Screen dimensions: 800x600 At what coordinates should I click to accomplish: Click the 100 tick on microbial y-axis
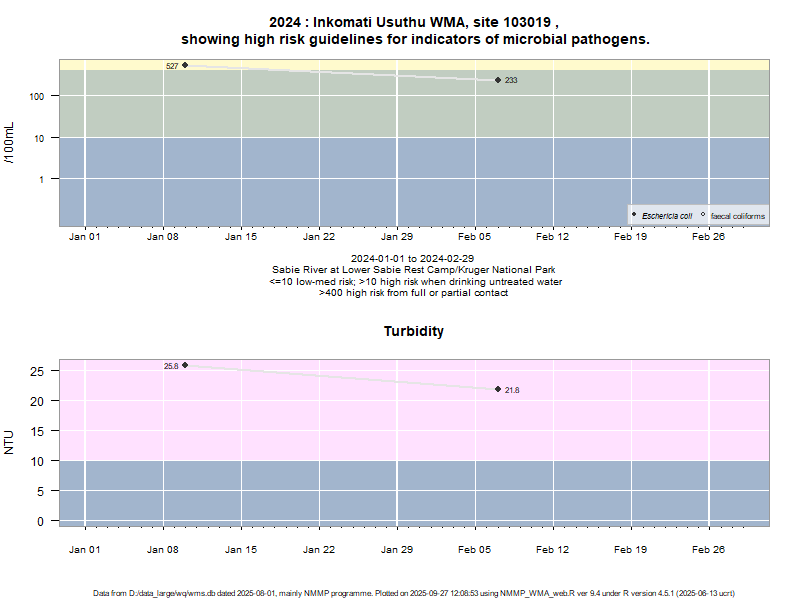tap(43, 96)
